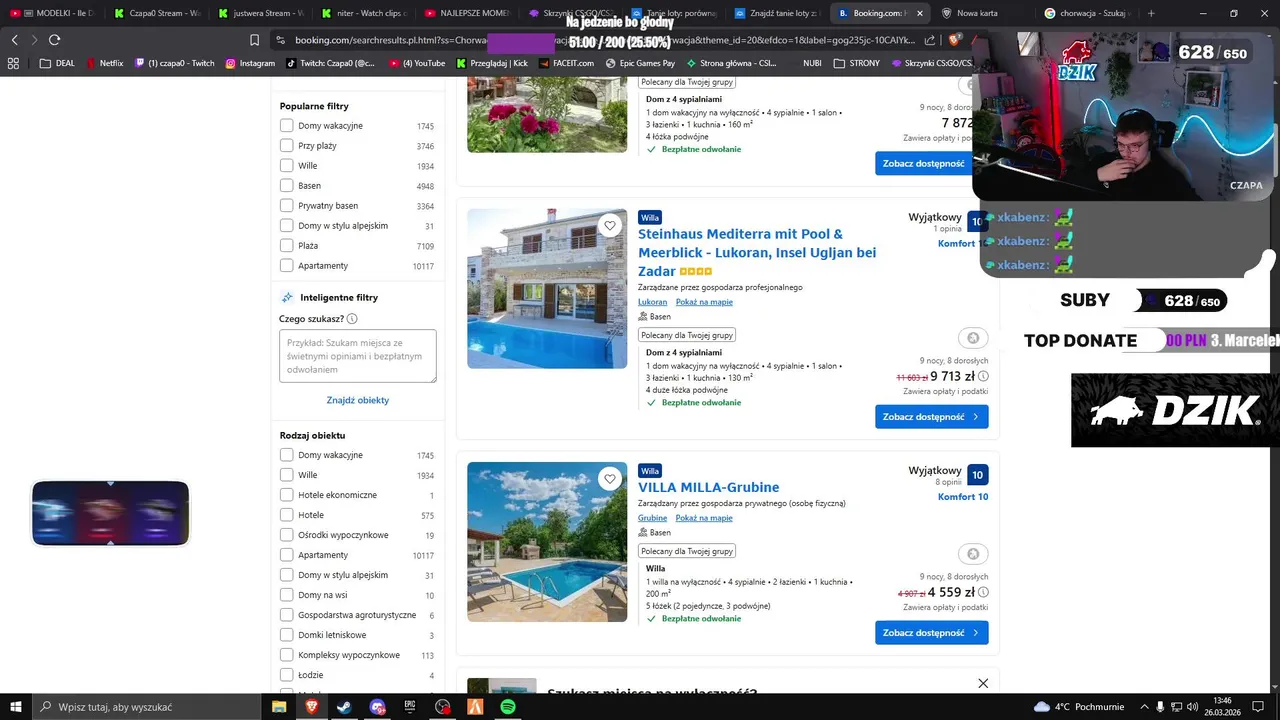The width and height of the screenshot is (1280, 720).
Task: Tick Domy na wsi checkbox
Action: [x=287, y=595]
